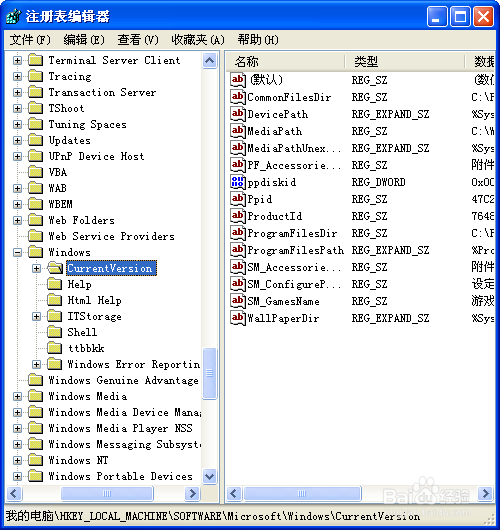This screenshot has width=500, height=530.
Task: Click the string icon for MediaPath
Action: [x=238, y=131]
